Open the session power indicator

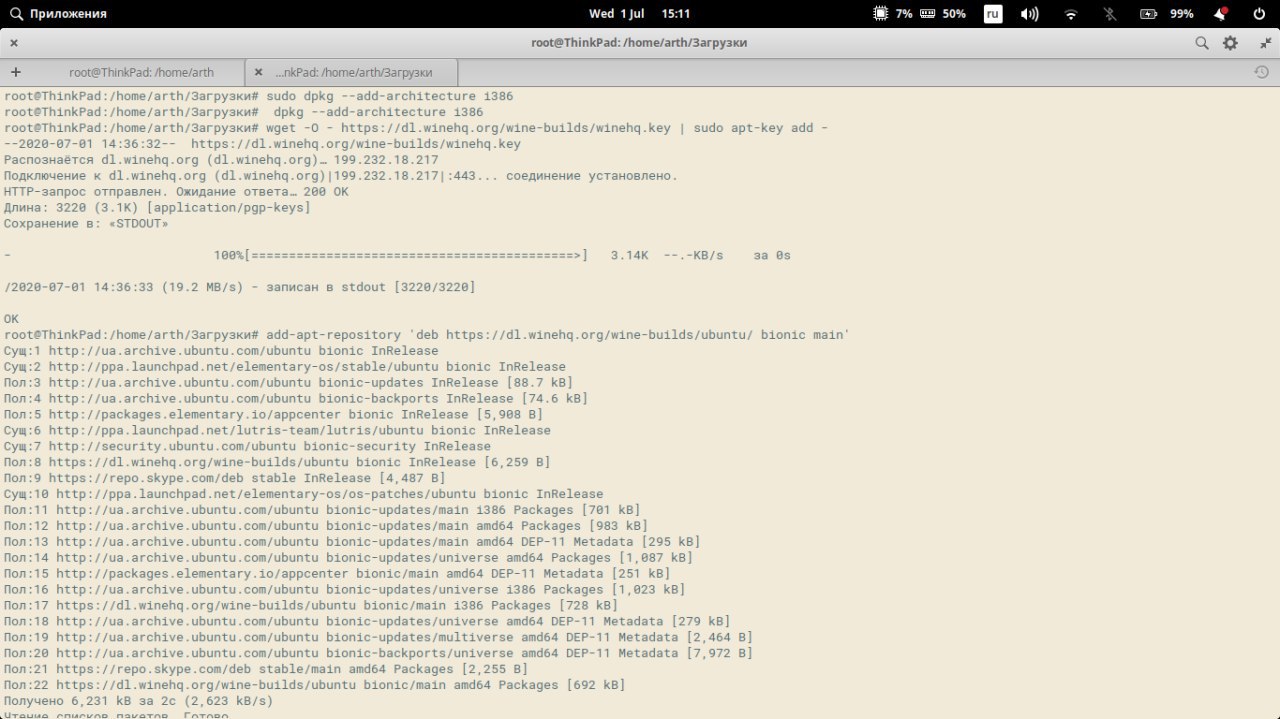[1258, 14]
